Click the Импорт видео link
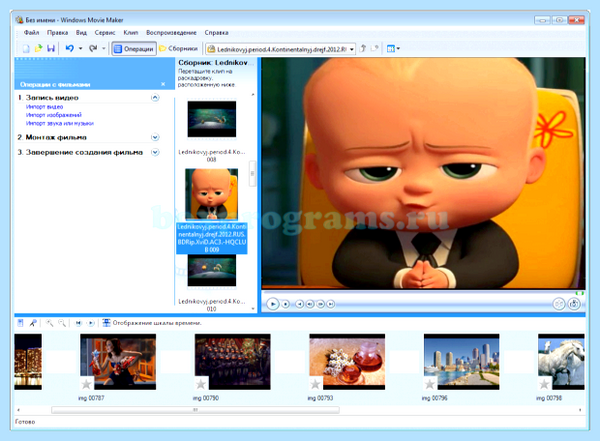The height and width of the screenshot is (441, 600). click(44, 107)
